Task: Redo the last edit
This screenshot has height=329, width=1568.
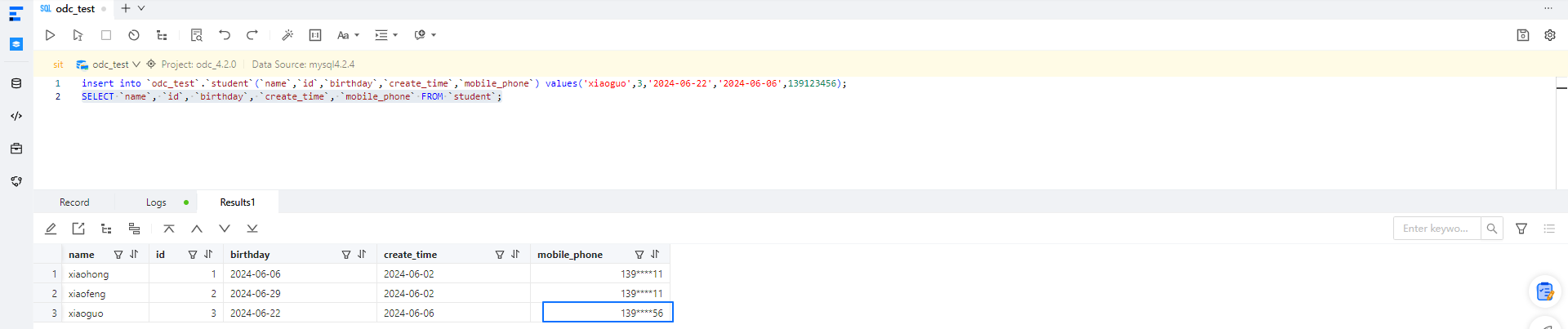Action: (x=252, y=35)
